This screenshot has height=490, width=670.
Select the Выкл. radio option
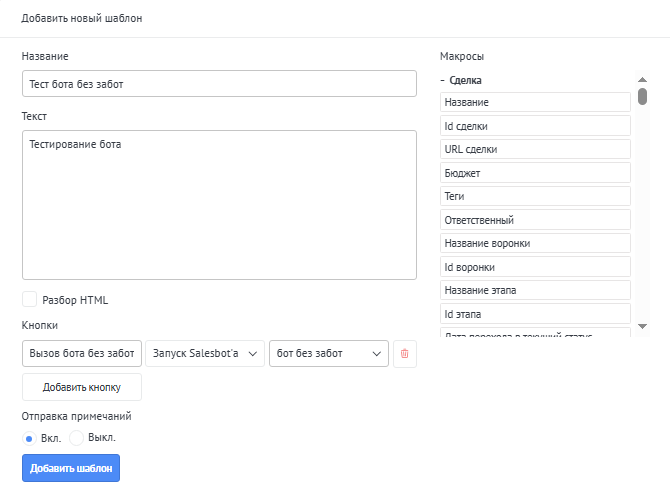76,438
